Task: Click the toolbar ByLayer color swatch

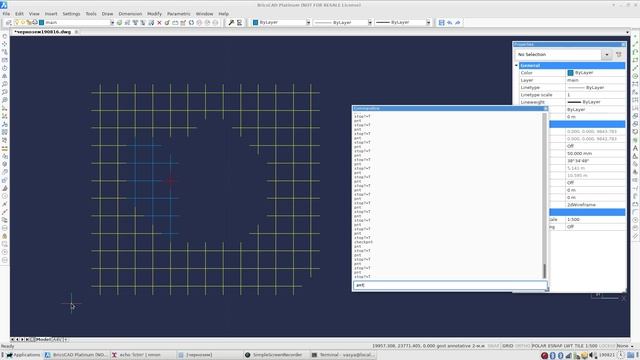Action: click(x=256, y=23)
